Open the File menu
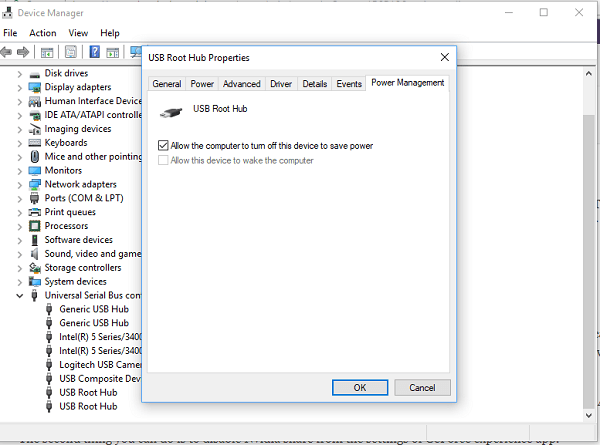The width and height of the screenshot is (600, 445). point(10,33)
